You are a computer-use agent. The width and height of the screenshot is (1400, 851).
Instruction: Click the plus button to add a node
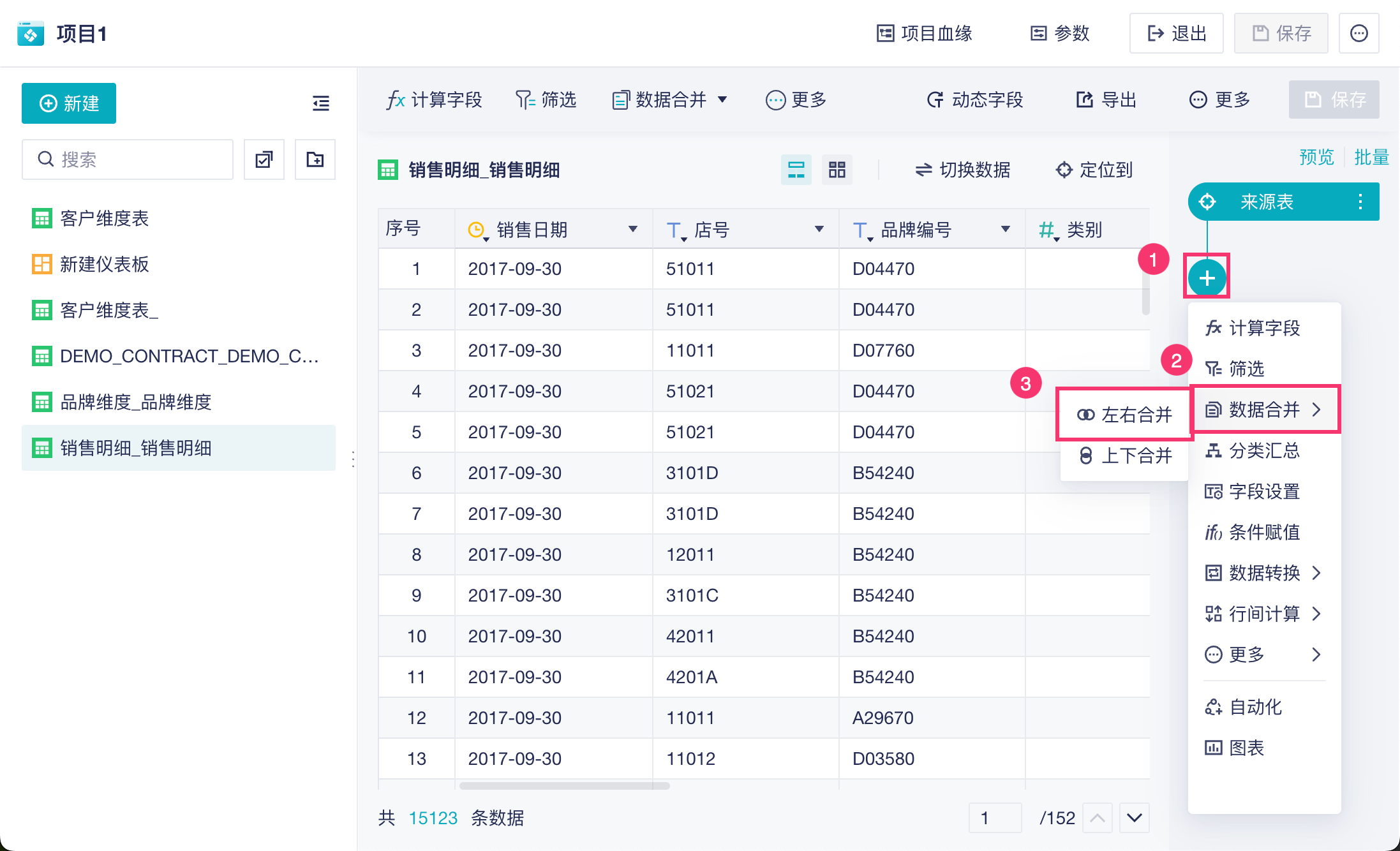click(x=1206, y=278)
